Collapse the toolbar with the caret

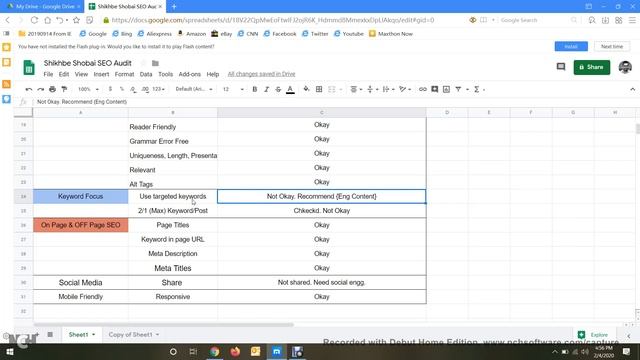pos(633,89)
